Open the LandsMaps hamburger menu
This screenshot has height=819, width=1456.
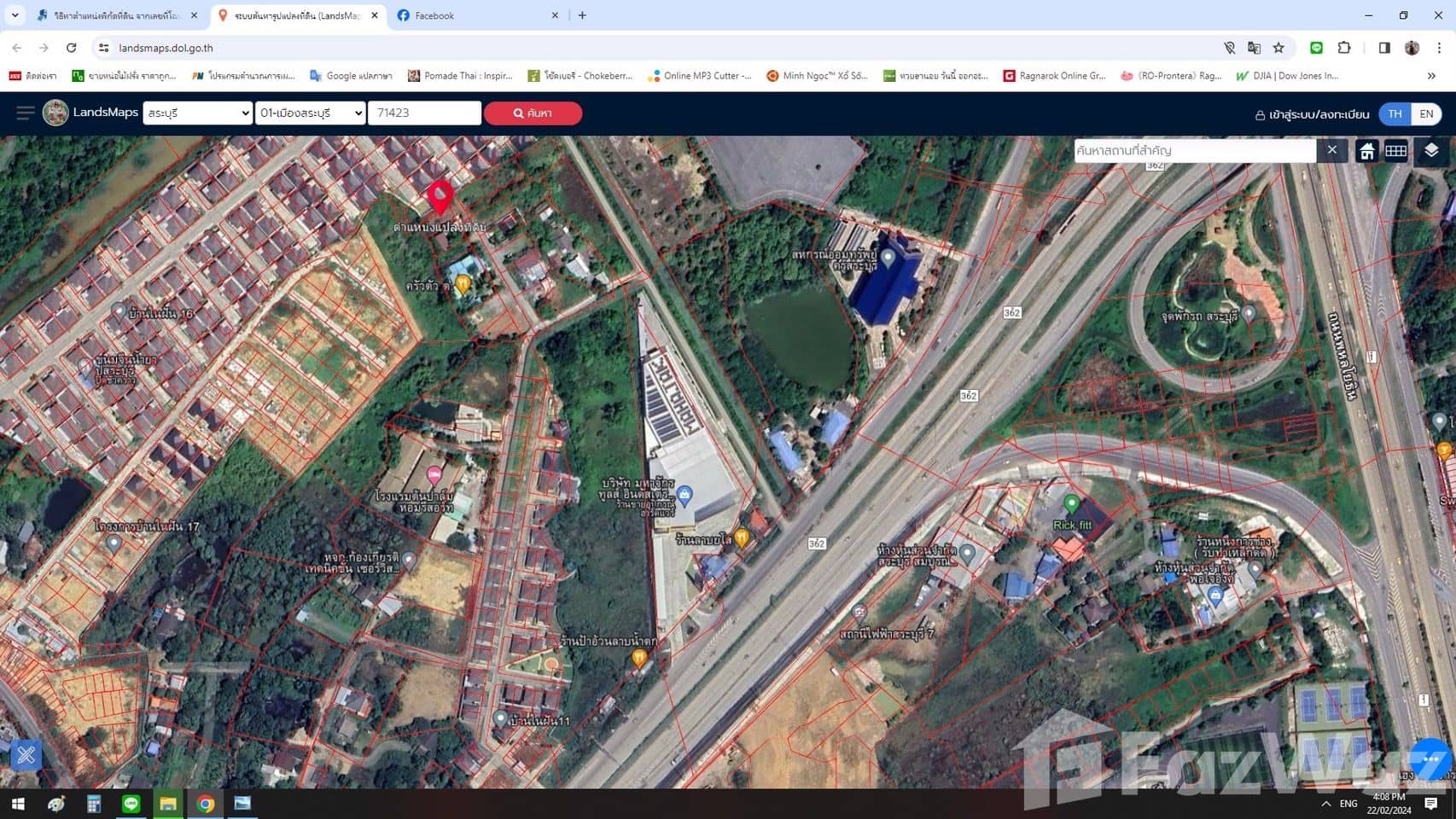25,113
